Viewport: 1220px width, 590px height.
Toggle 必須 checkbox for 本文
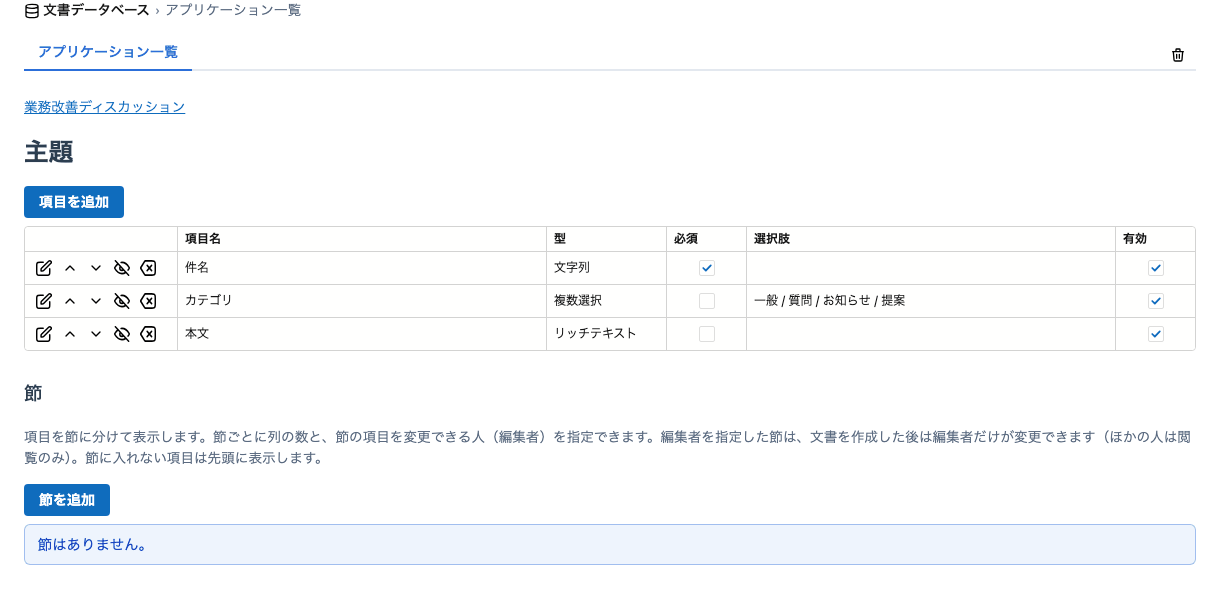coord(707,334)
